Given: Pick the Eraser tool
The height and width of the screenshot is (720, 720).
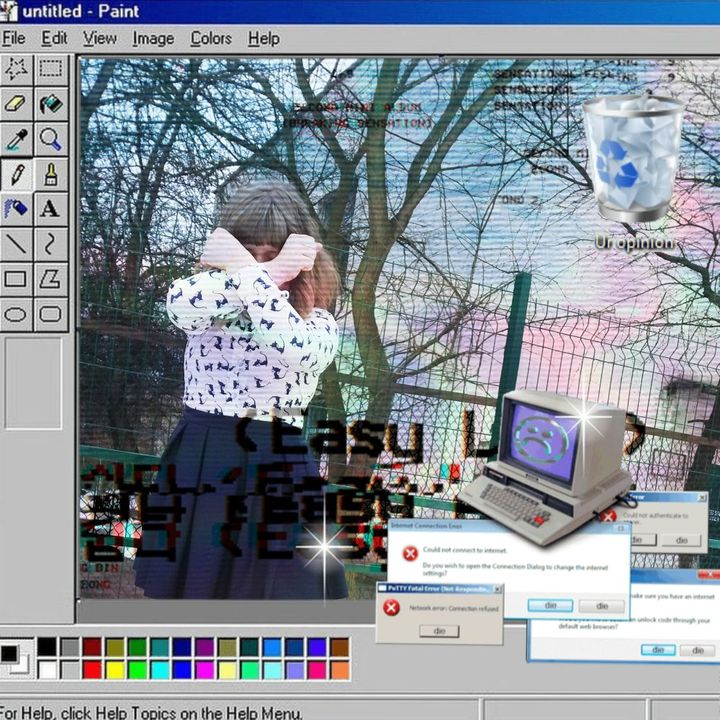Looking at the screenshot, I should coord(16,103).
